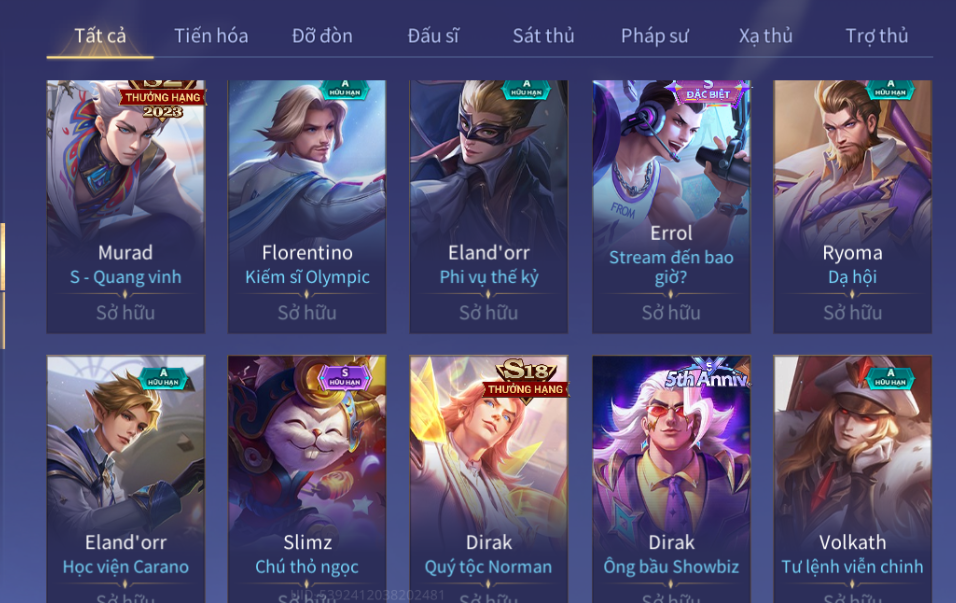Viewport: 956px width, 603px height.
Task: Switch to the Trợ thủ tab
Action: point(876,37)
